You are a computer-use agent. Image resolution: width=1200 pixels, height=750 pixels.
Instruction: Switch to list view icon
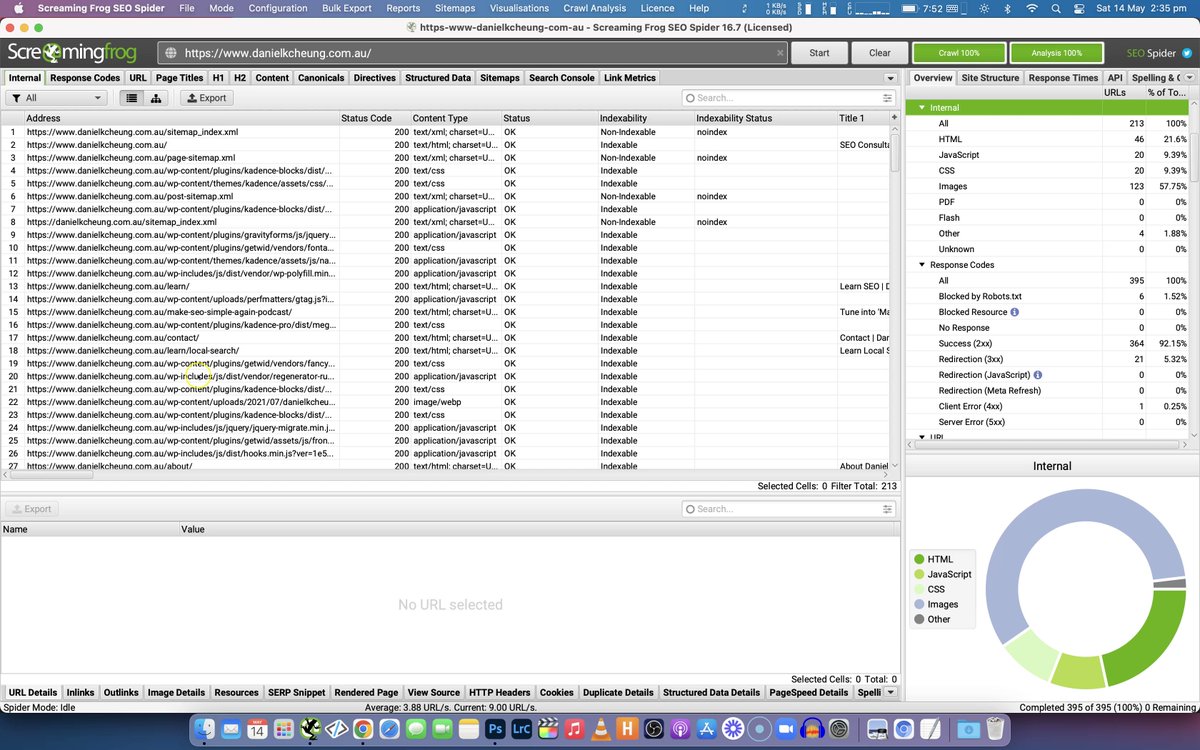[132, 98]
